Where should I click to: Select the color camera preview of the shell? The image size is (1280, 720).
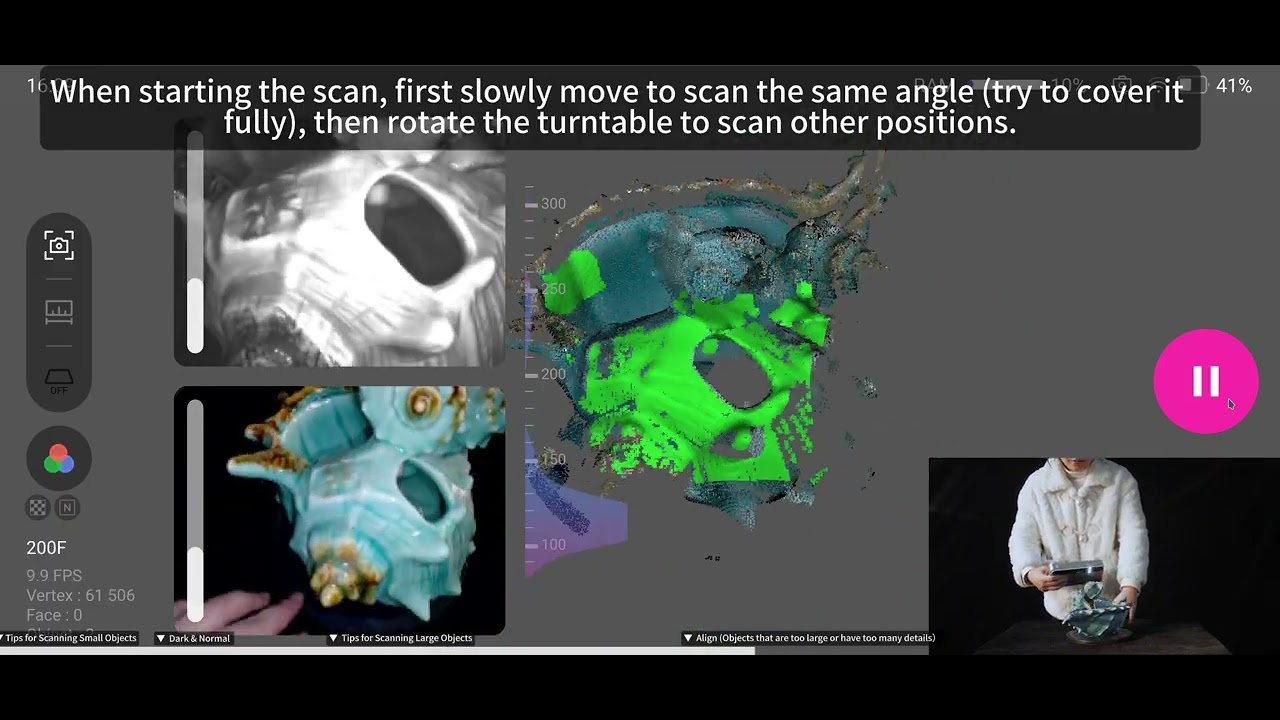click(340, 510)
